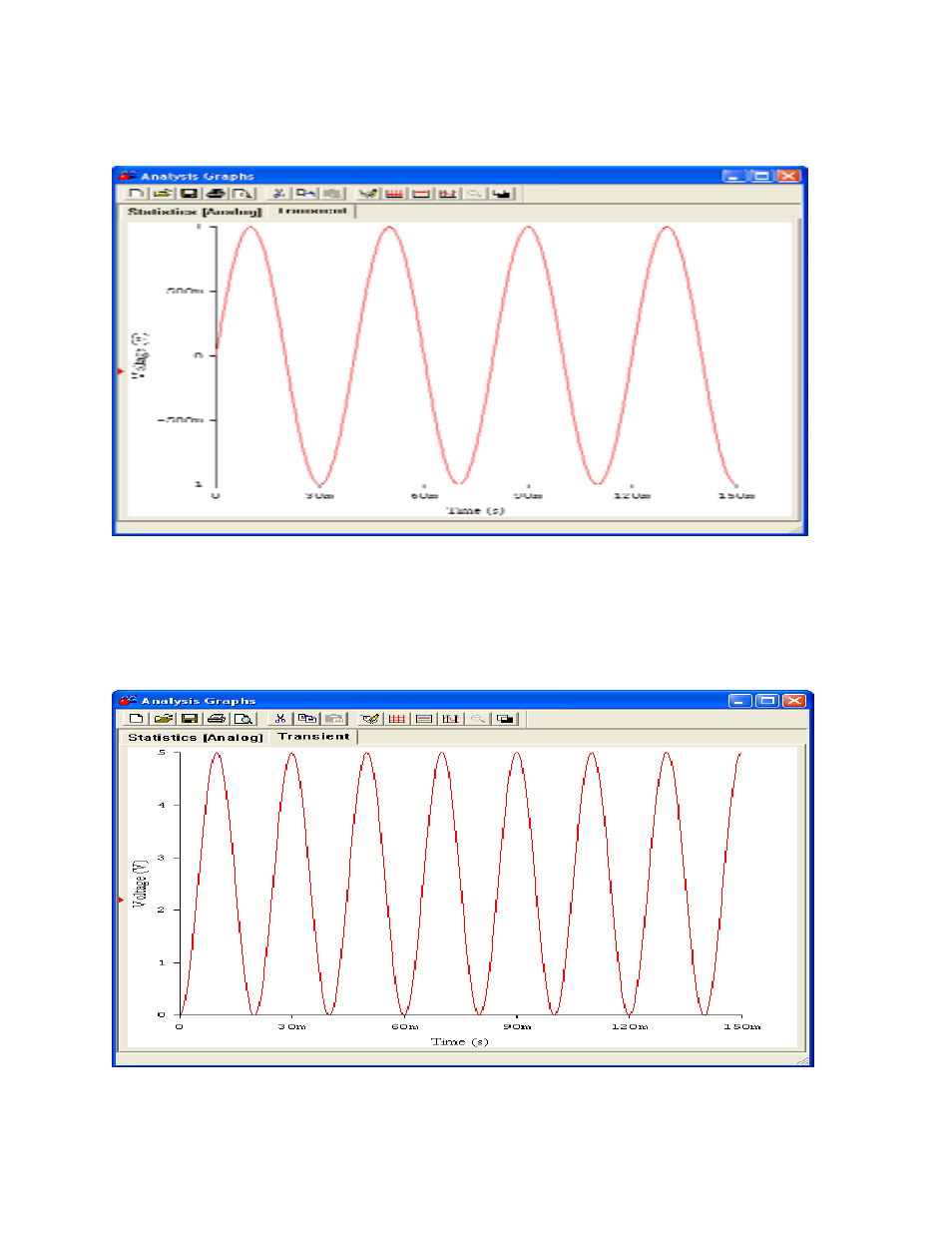Image resolution: width=952 pixels, height=1233 pixels.
Task: Click 'Time (s)' label in upper graph
Action: [x=475, y=510]
